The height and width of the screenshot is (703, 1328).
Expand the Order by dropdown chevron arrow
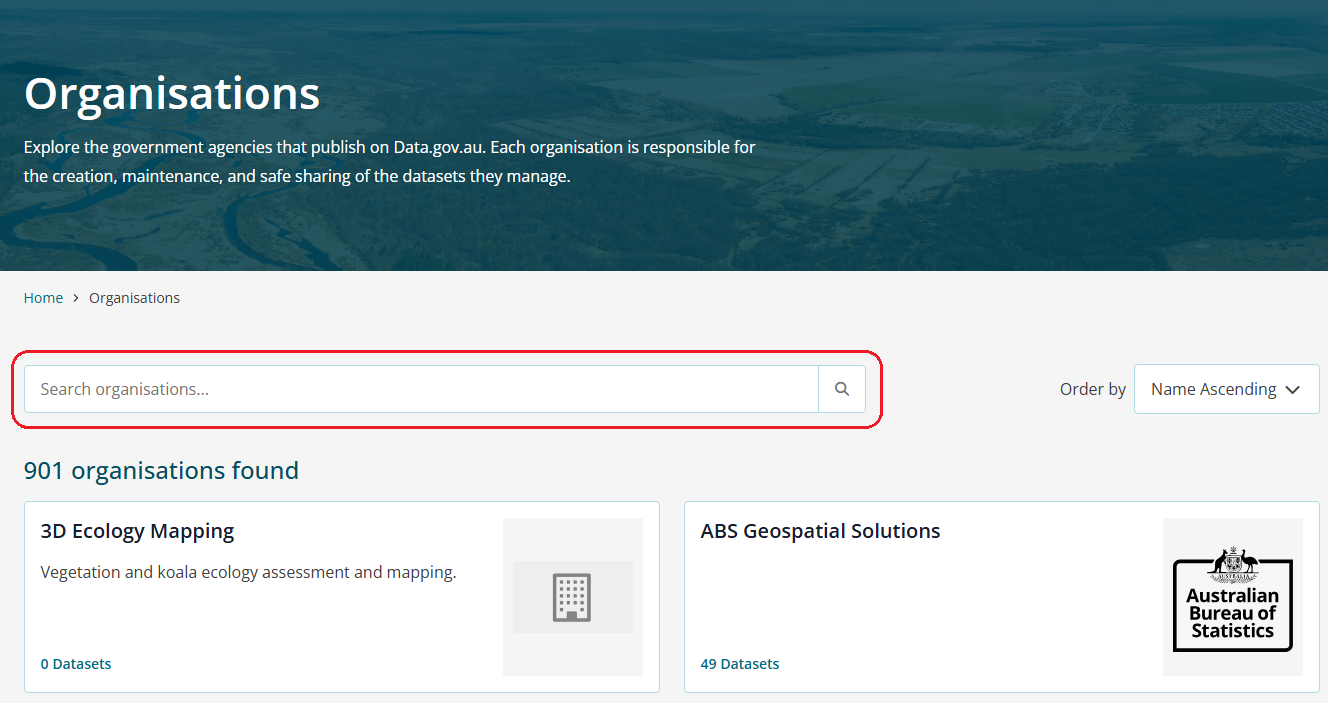(1293, 390)
